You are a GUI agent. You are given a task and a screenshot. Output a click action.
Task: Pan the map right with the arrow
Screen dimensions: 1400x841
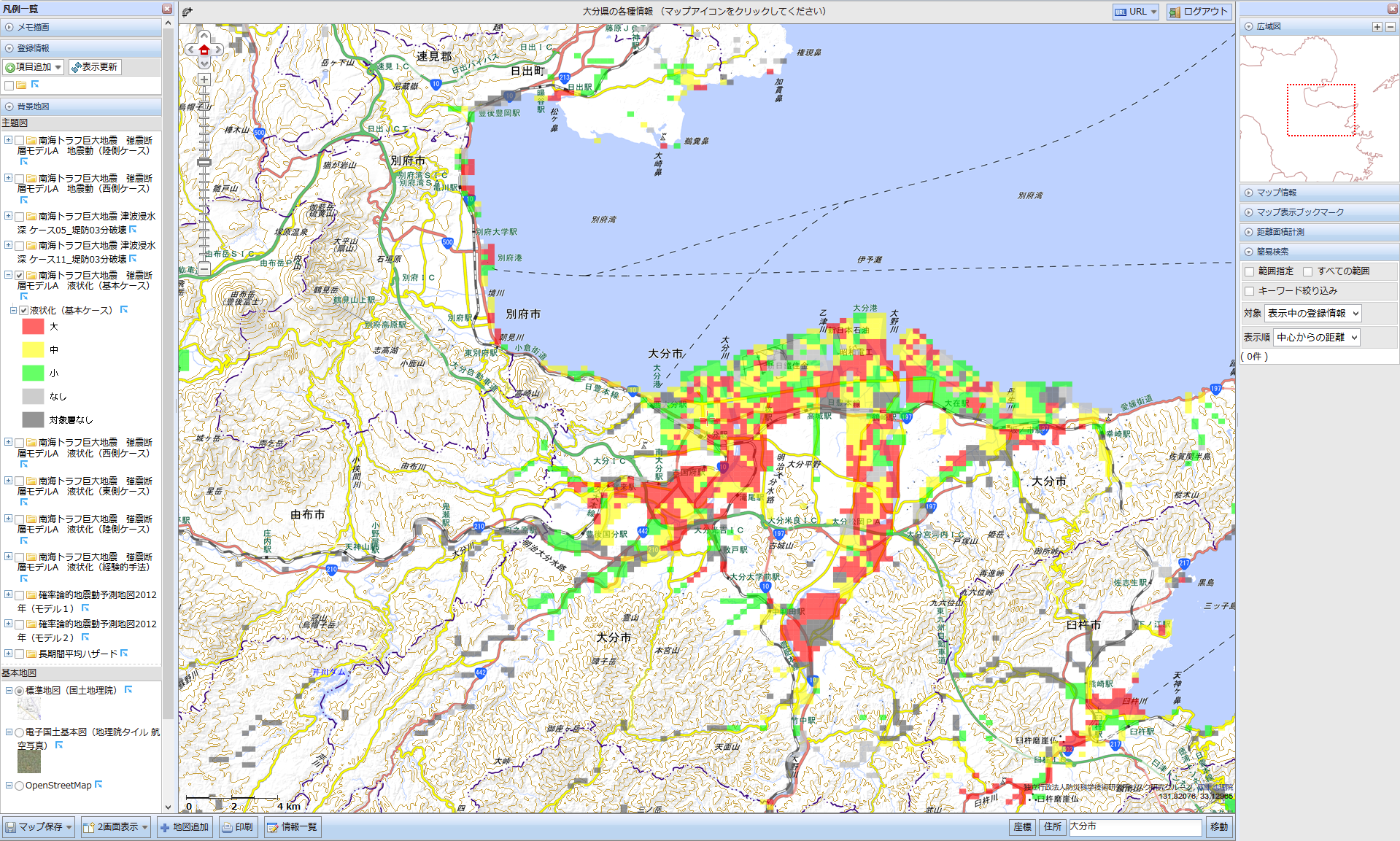[218, 50]
